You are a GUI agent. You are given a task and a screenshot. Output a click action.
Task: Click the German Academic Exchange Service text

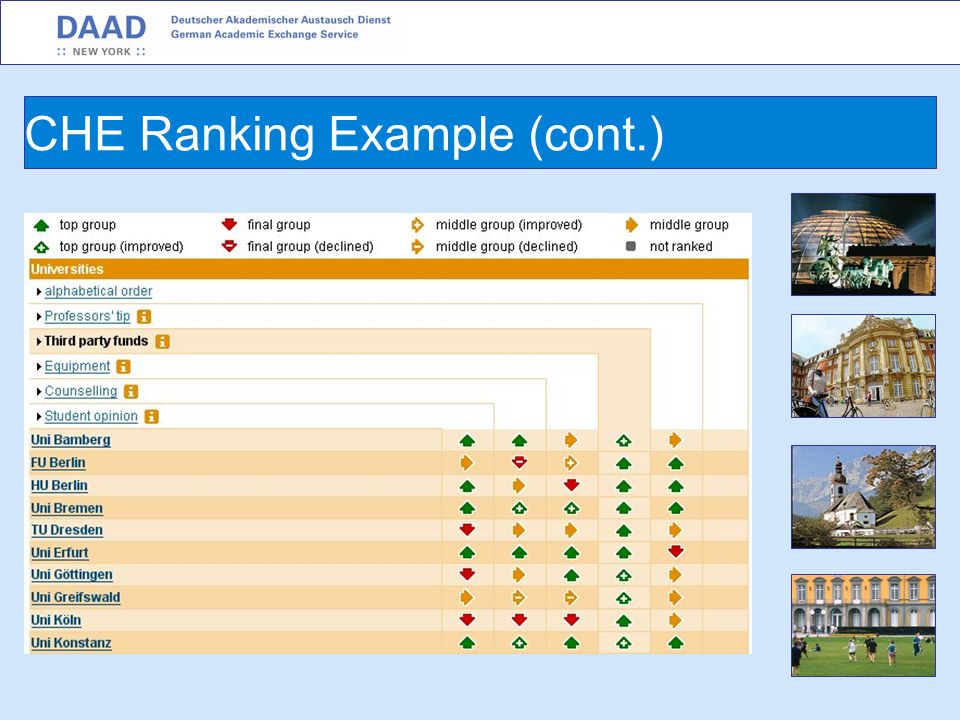click(x=264, y=35)
